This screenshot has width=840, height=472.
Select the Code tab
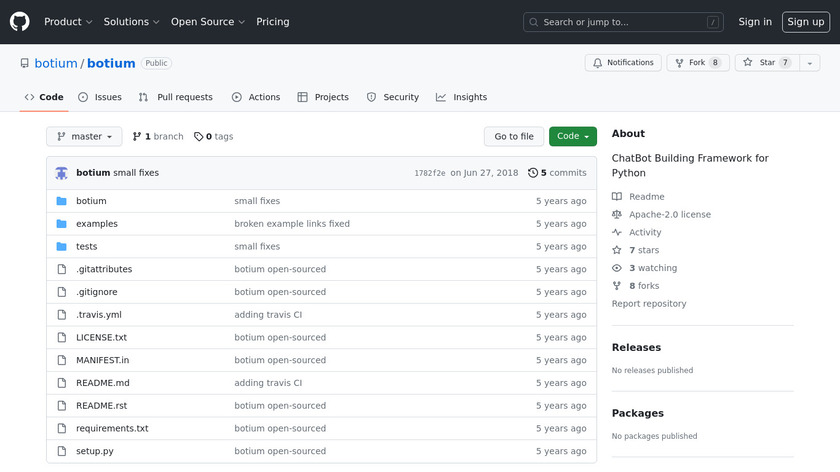44,97
